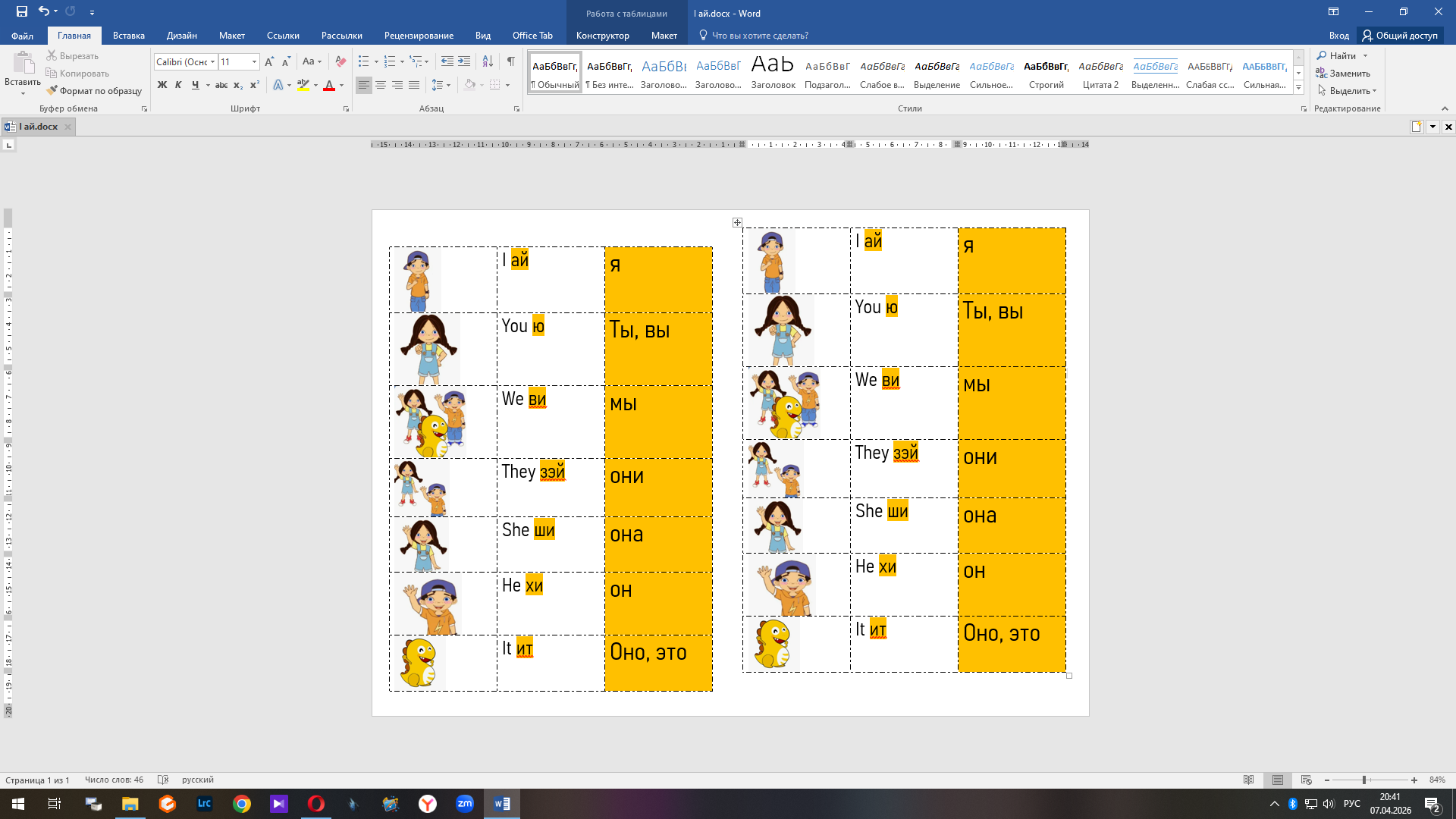1456x819 pixels.
Task: Click the zoom slider handle
Action: click(x=1364, y=780)
